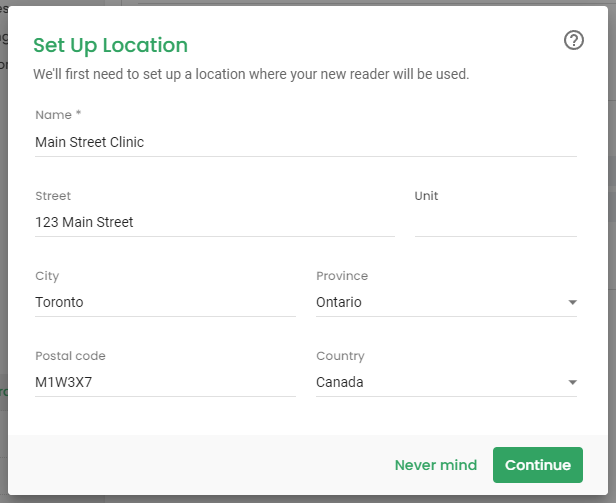Click the Name field with Main Street Clinic
The height and width of the screenshot is (503, 616).
306,142
